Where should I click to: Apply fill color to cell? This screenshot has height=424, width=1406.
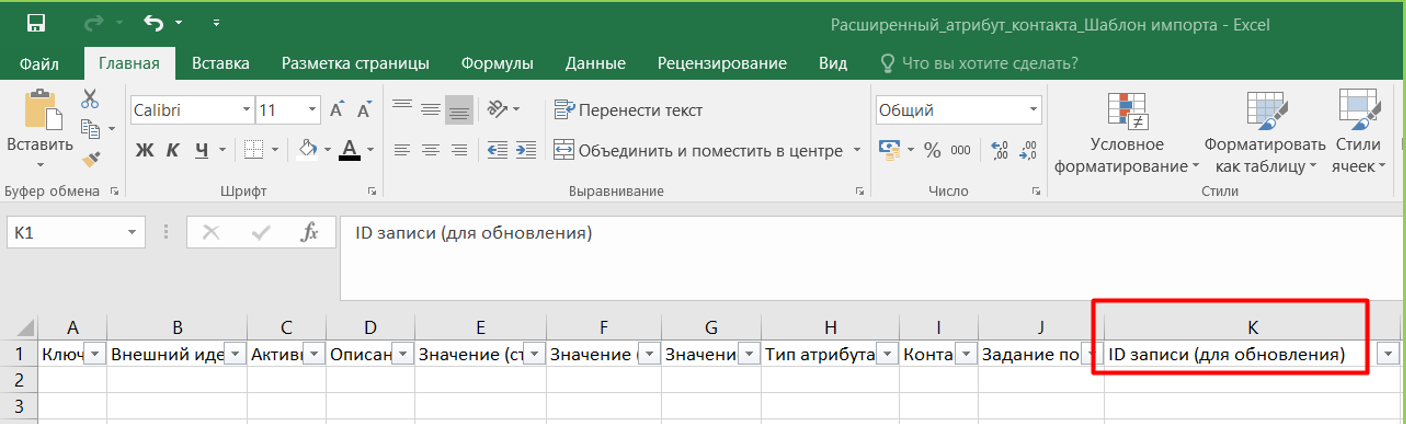(x=308, y=150)
